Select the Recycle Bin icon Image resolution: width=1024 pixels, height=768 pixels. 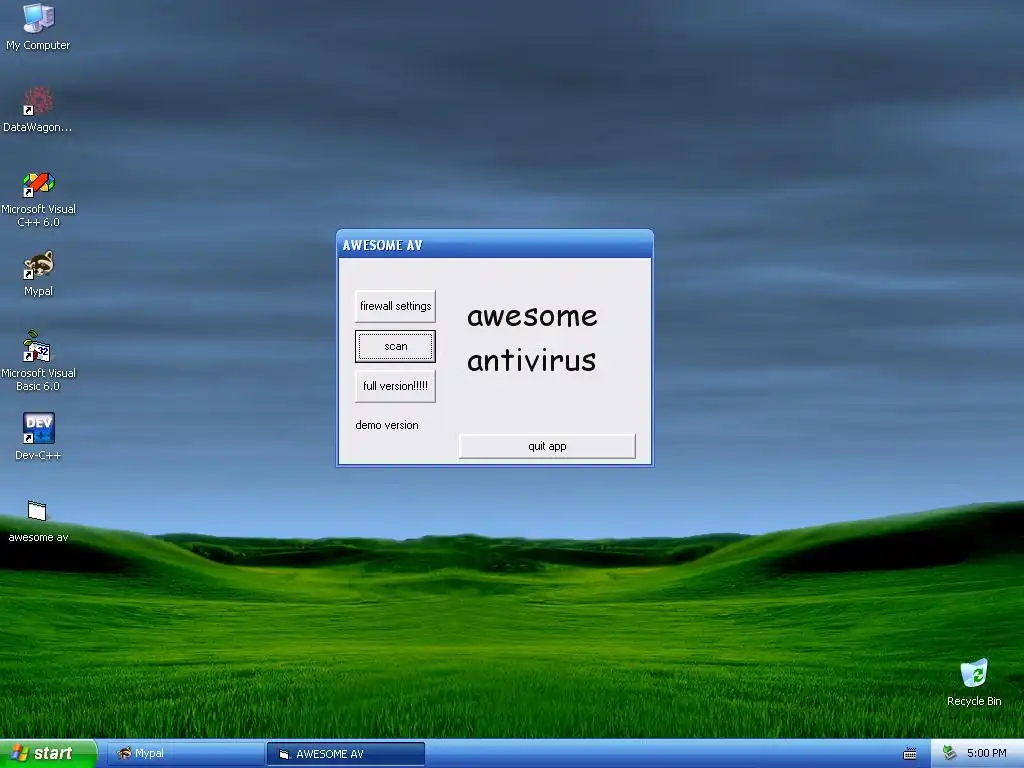click(974, 682)
